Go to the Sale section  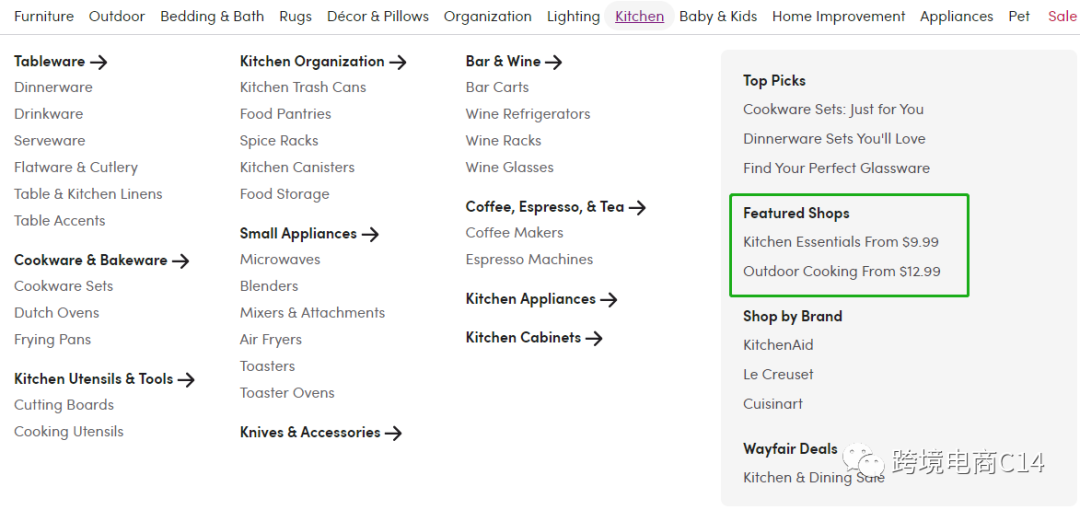1062,16
